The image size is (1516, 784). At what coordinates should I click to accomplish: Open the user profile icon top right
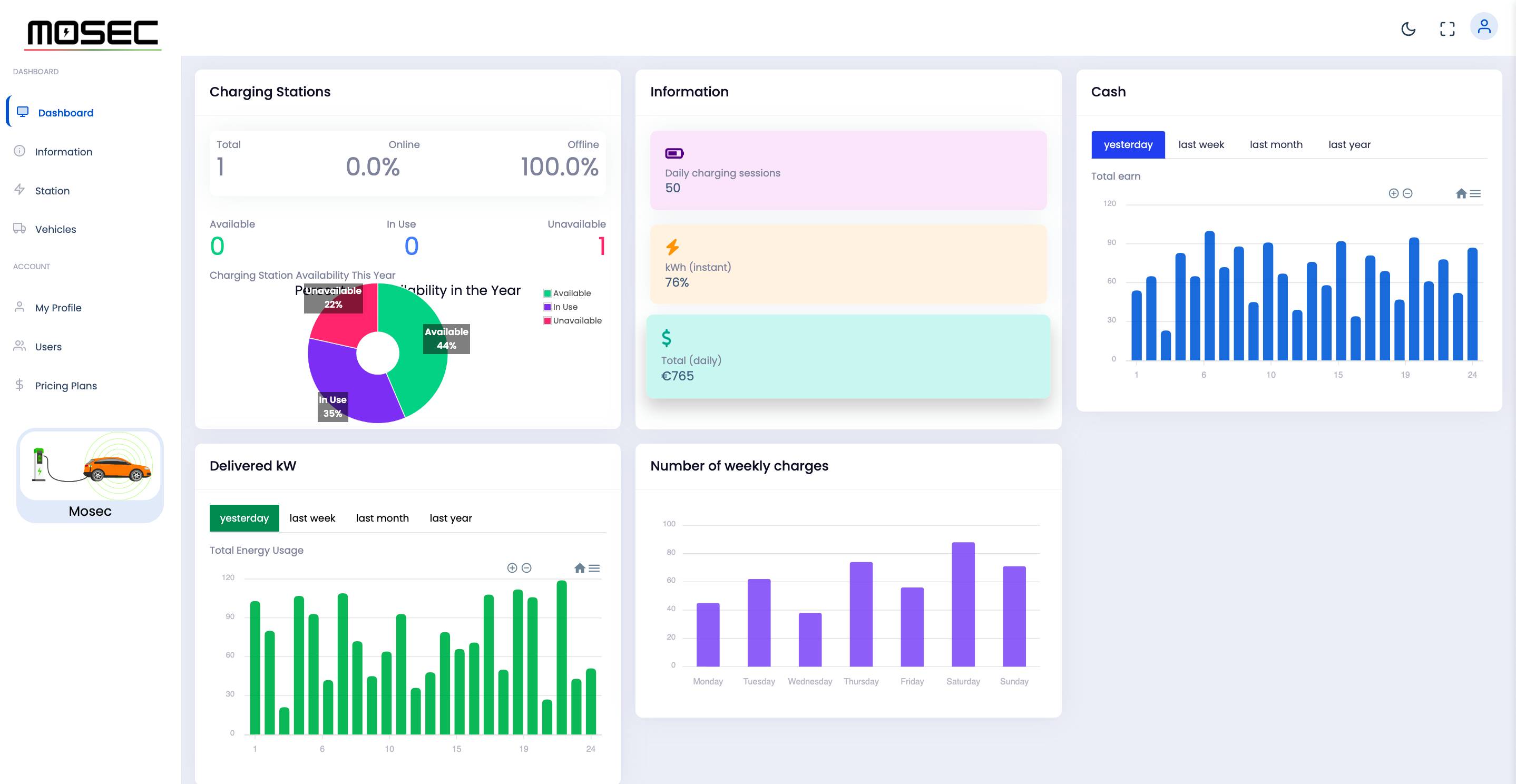coord(1484,26)
